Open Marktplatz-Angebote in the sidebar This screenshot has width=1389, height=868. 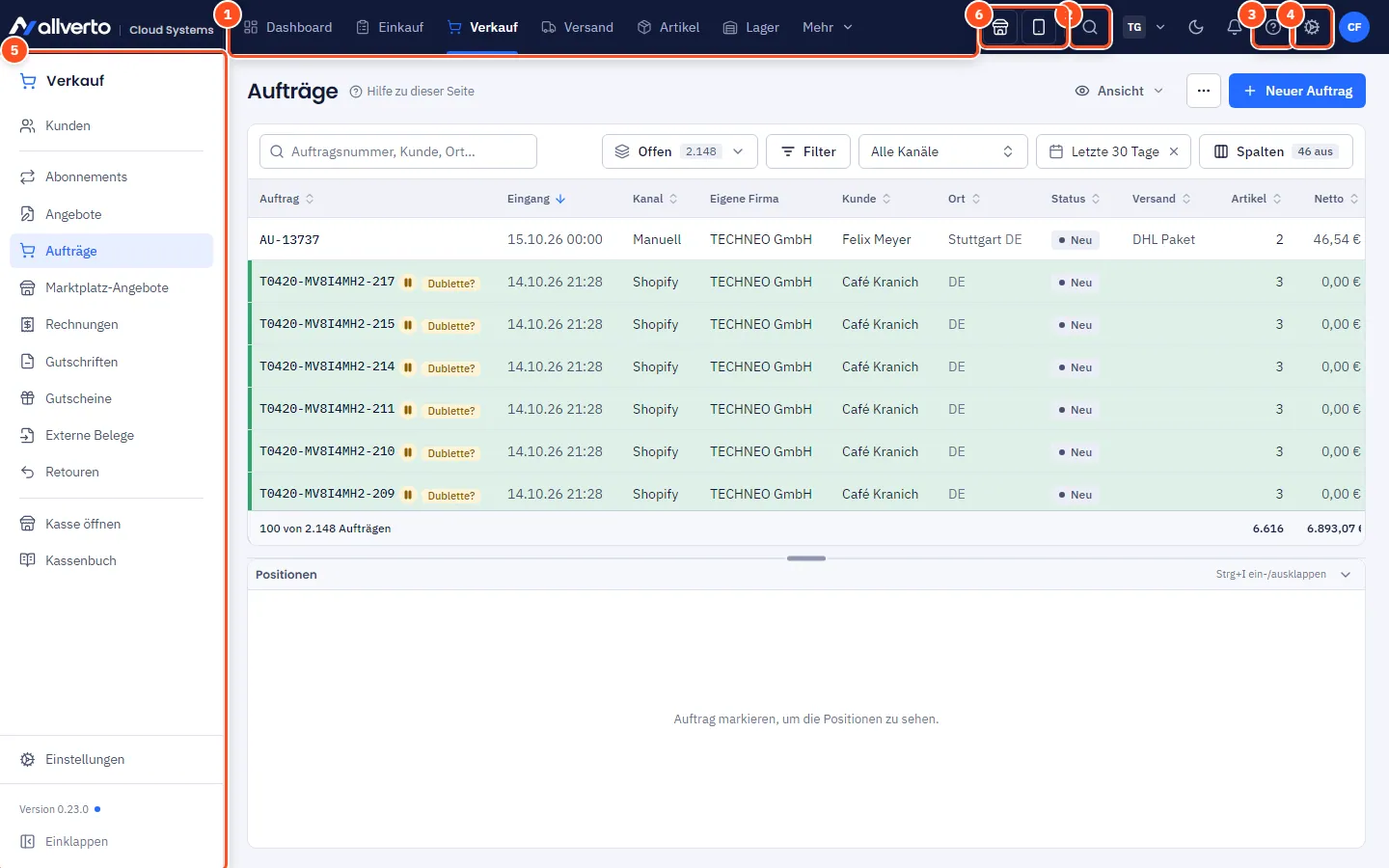tap(111, 287)
